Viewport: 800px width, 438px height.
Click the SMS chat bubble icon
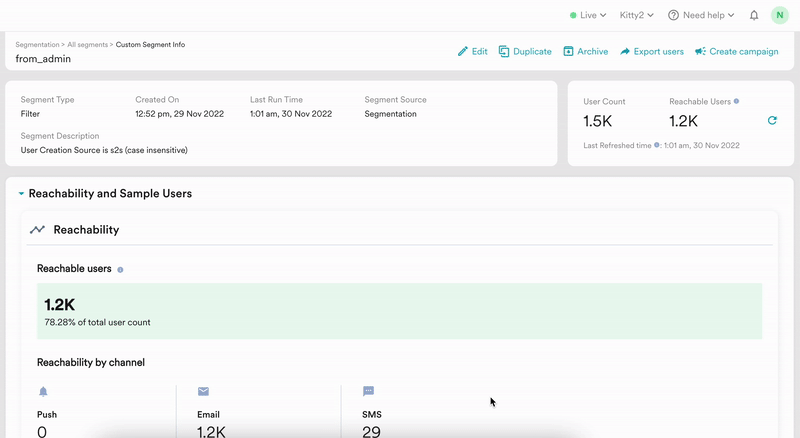pos(368,392)
